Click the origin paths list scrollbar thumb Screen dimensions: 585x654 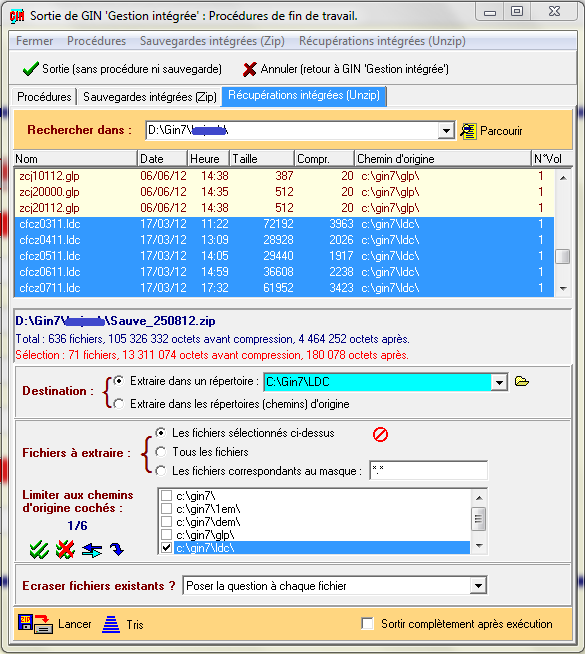click(479, 519)
